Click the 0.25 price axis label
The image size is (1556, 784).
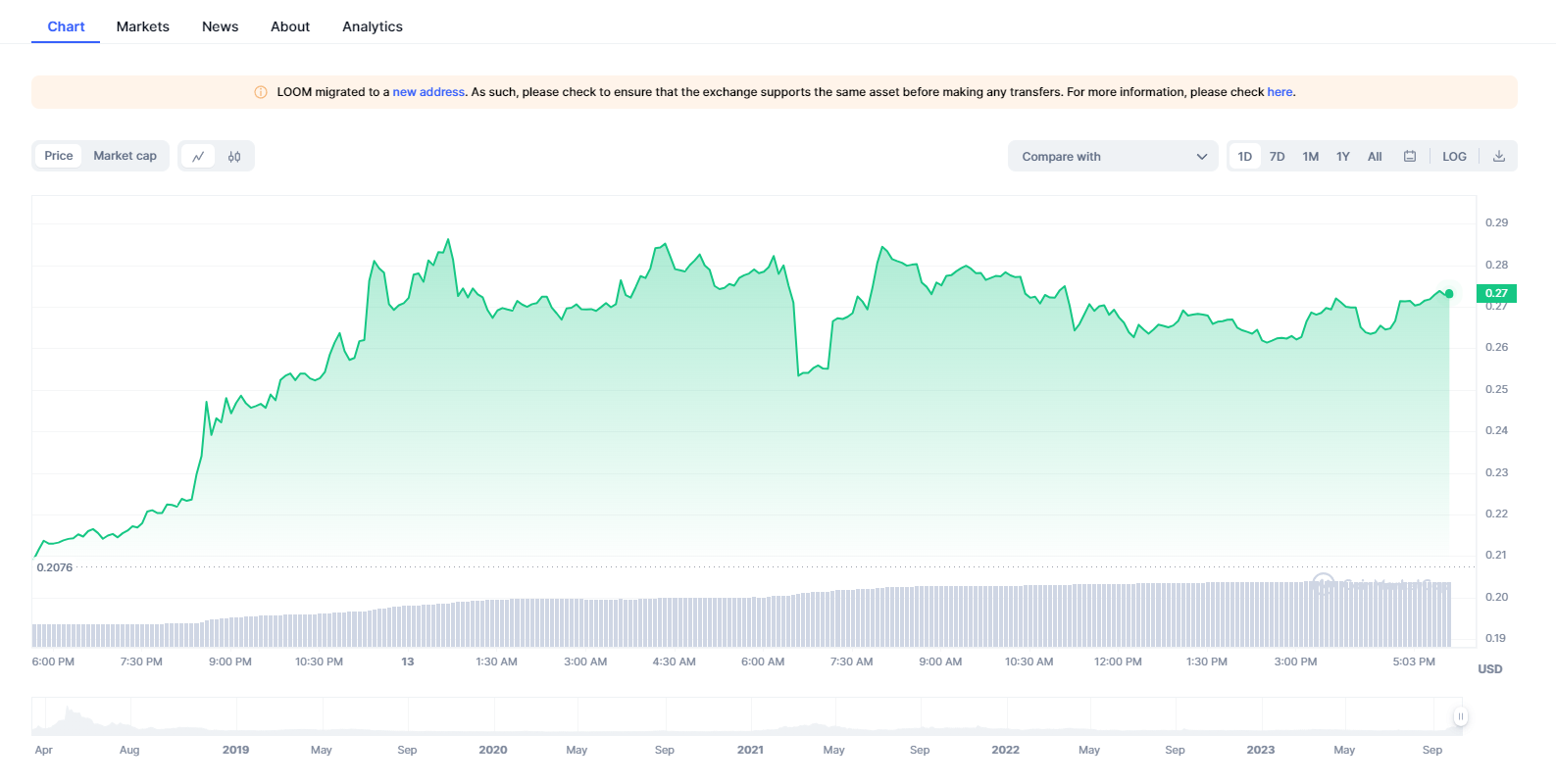tap(1496, 389)
